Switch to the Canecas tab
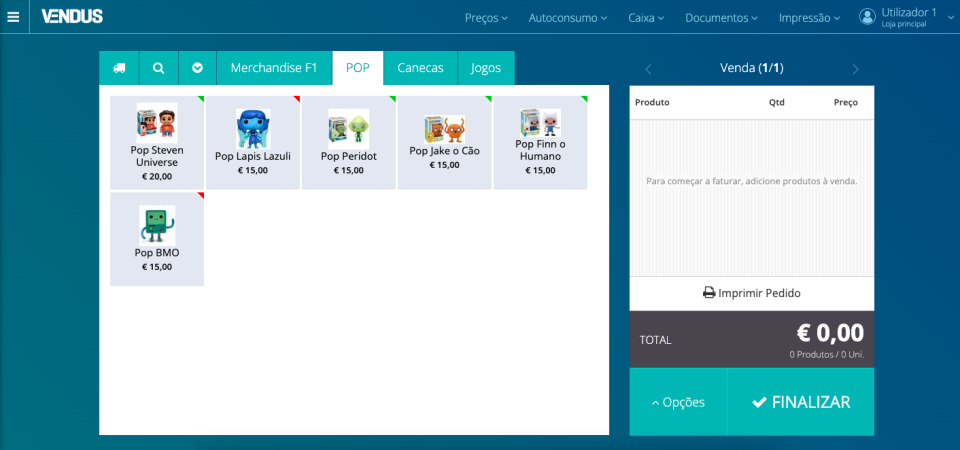The width and height of the screenshot is (960, 450). [420, 68]
